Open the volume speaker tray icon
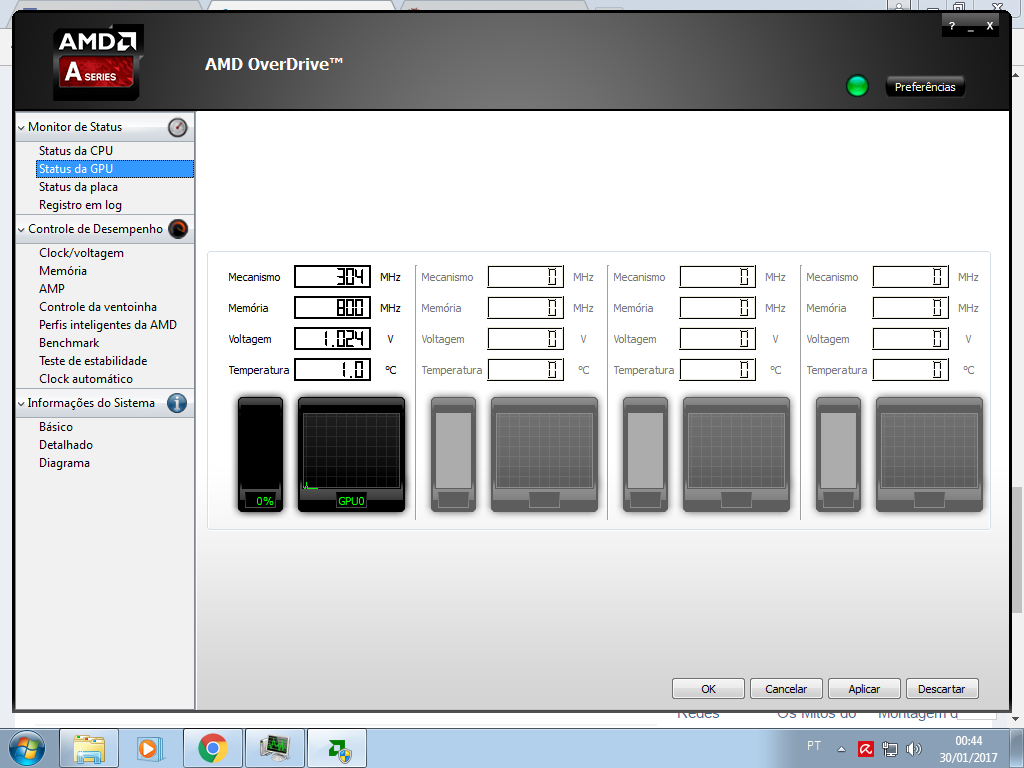Viewport: 1024px width, 768px height. click(x=914, y=749)
